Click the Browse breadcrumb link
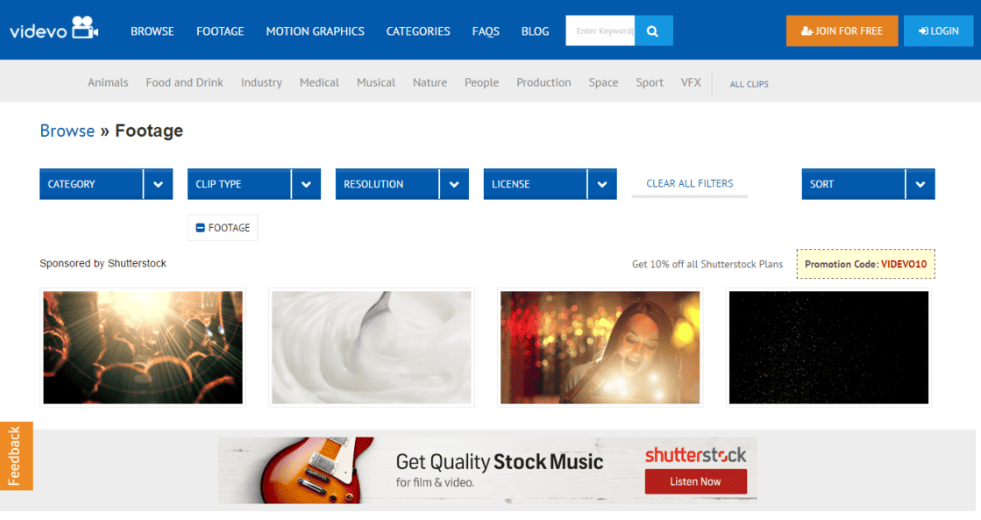 [x=67, y=131]
